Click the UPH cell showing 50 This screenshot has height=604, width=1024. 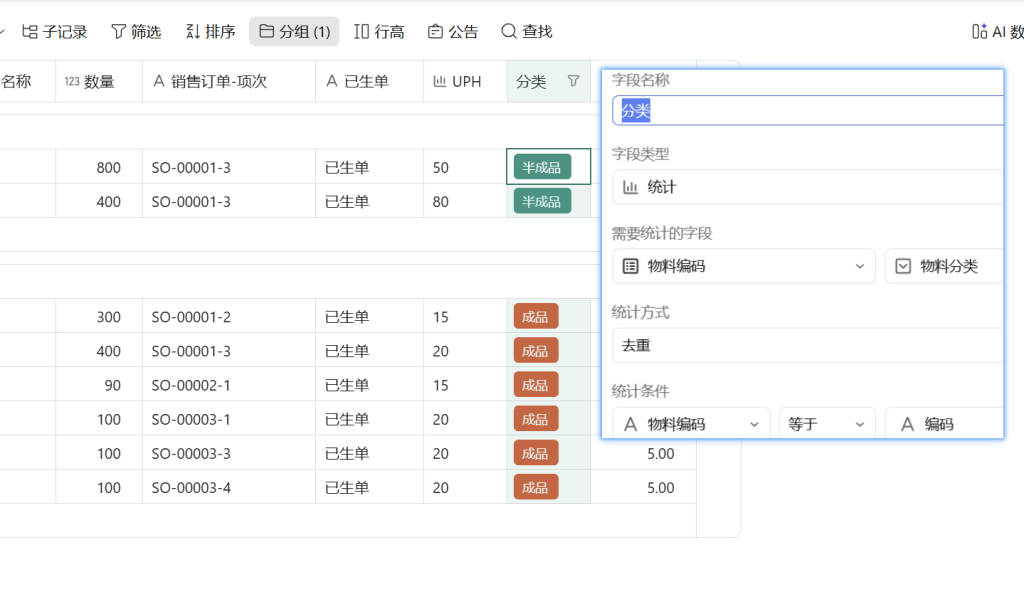tap(465, 167)
